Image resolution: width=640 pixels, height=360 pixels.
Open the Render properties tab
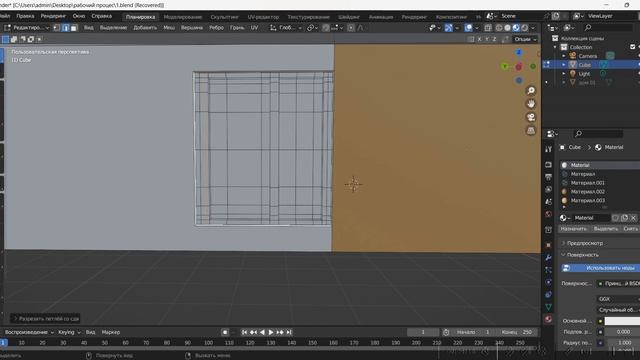click(548, 164)
